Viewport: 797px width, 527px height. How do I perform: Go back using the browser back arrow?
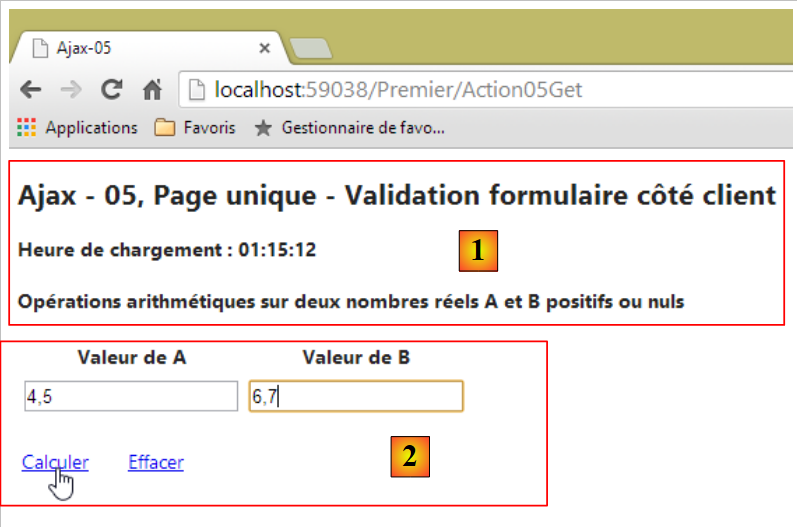[30, 91]
